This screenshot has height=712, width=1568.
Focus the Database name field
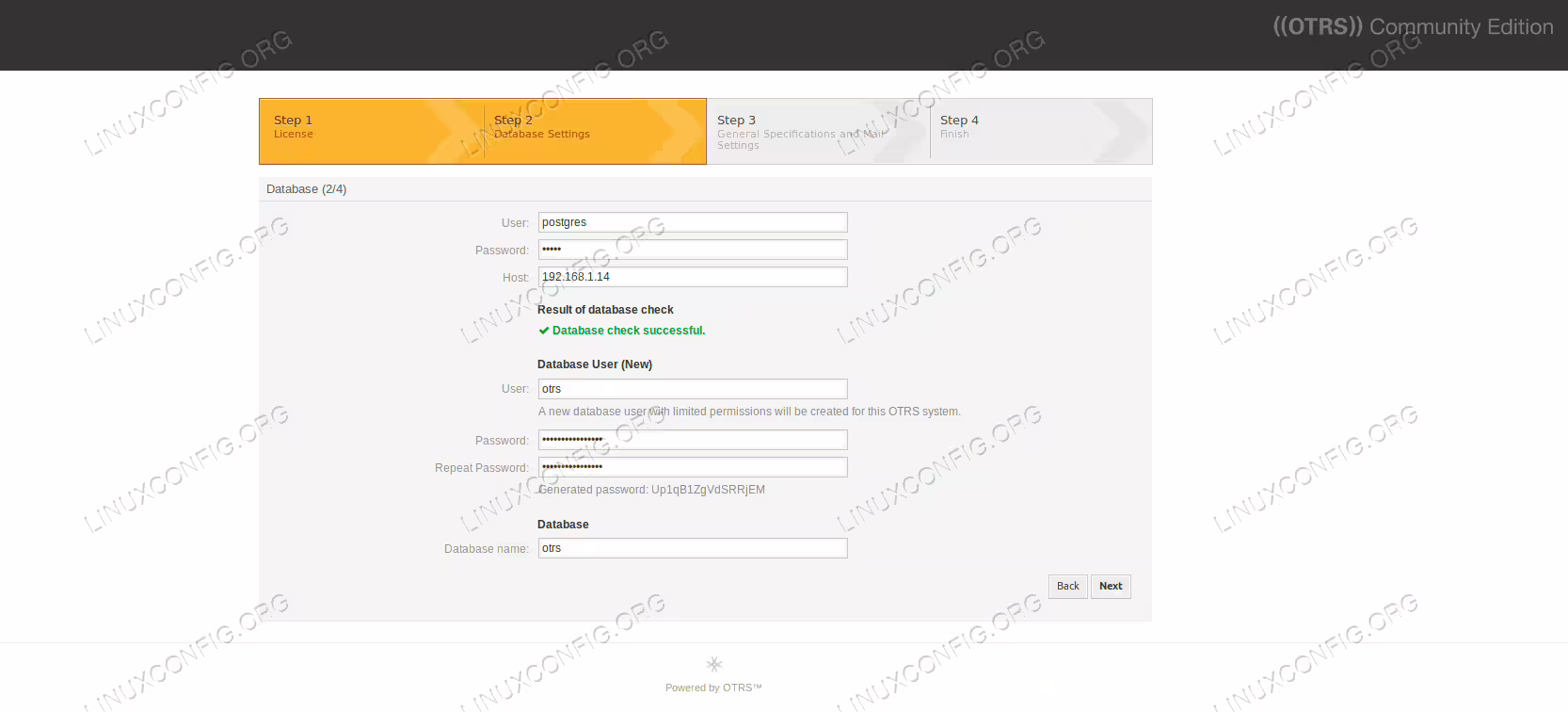[x=693, y=548]
